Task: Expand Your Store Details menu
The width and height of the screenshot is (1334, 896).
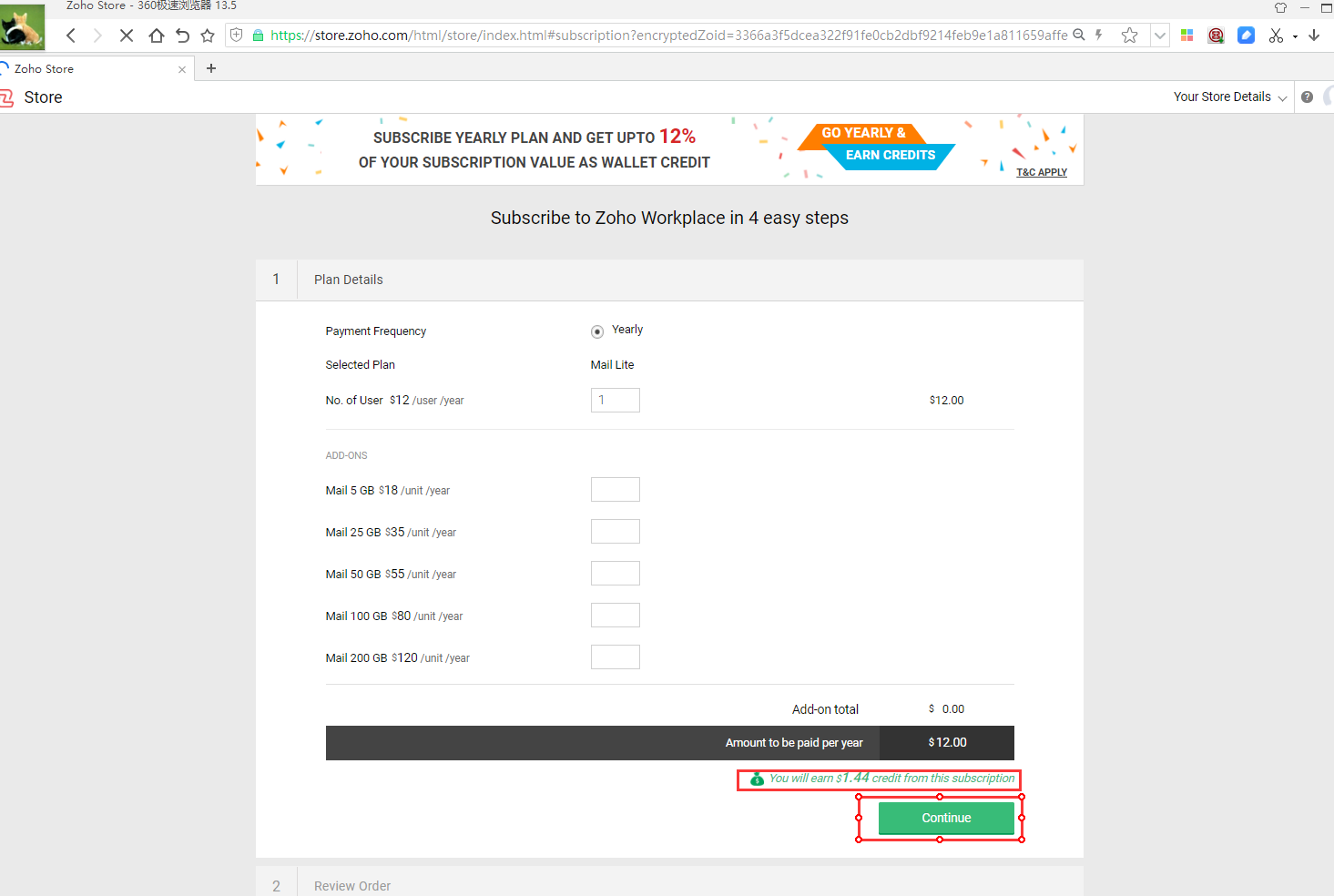Action: (x=1230, y=97)
